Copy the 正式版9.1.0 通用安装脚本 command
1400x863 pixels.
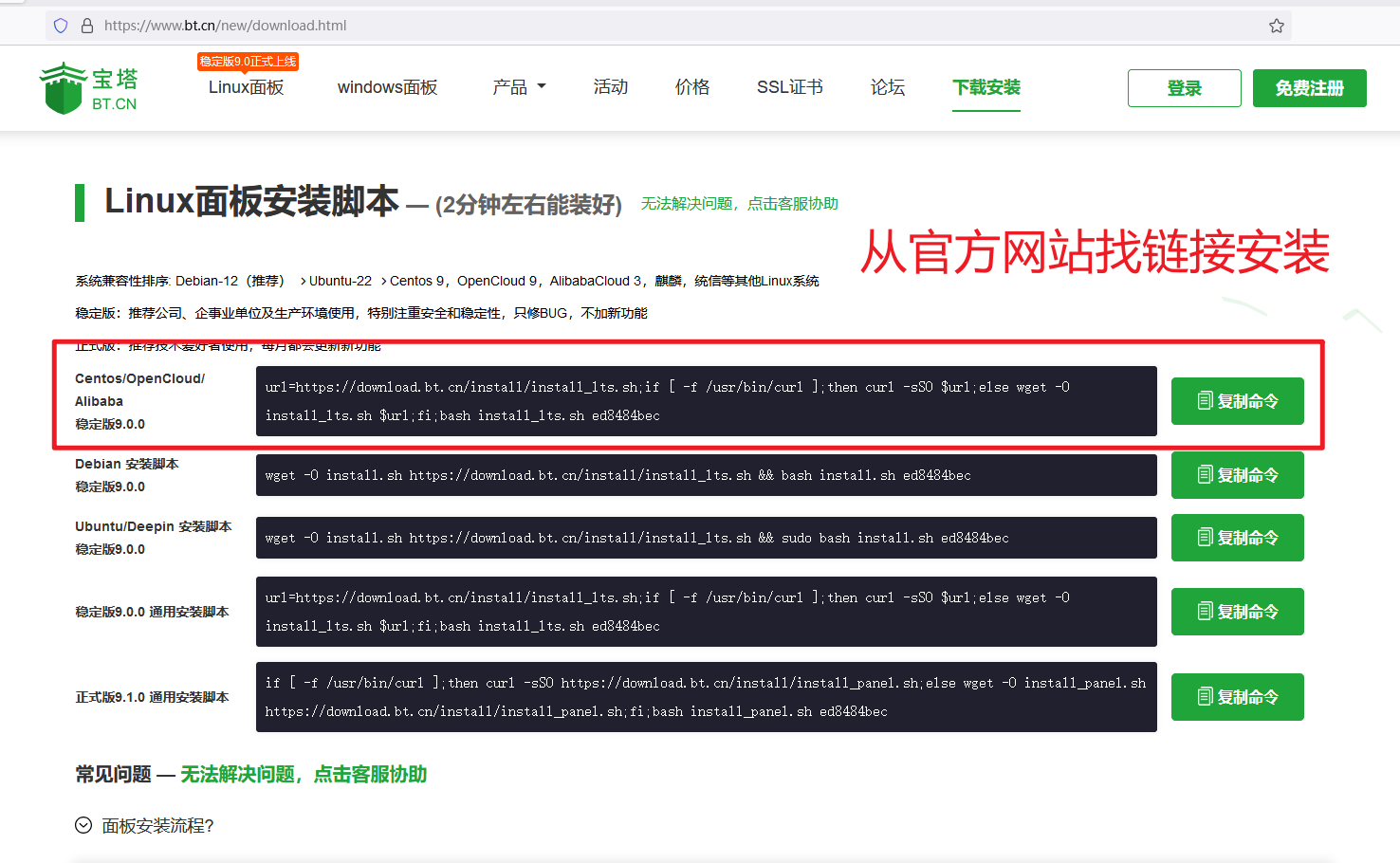tap(1238, 697)
